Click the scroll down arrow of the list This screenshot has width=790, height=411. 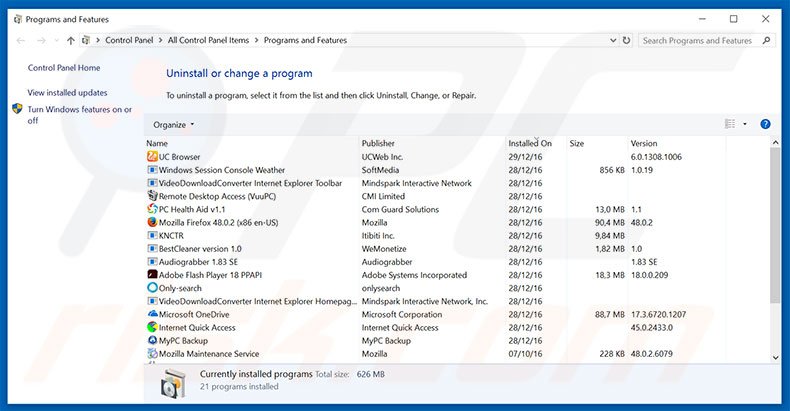tap(775, 358)
